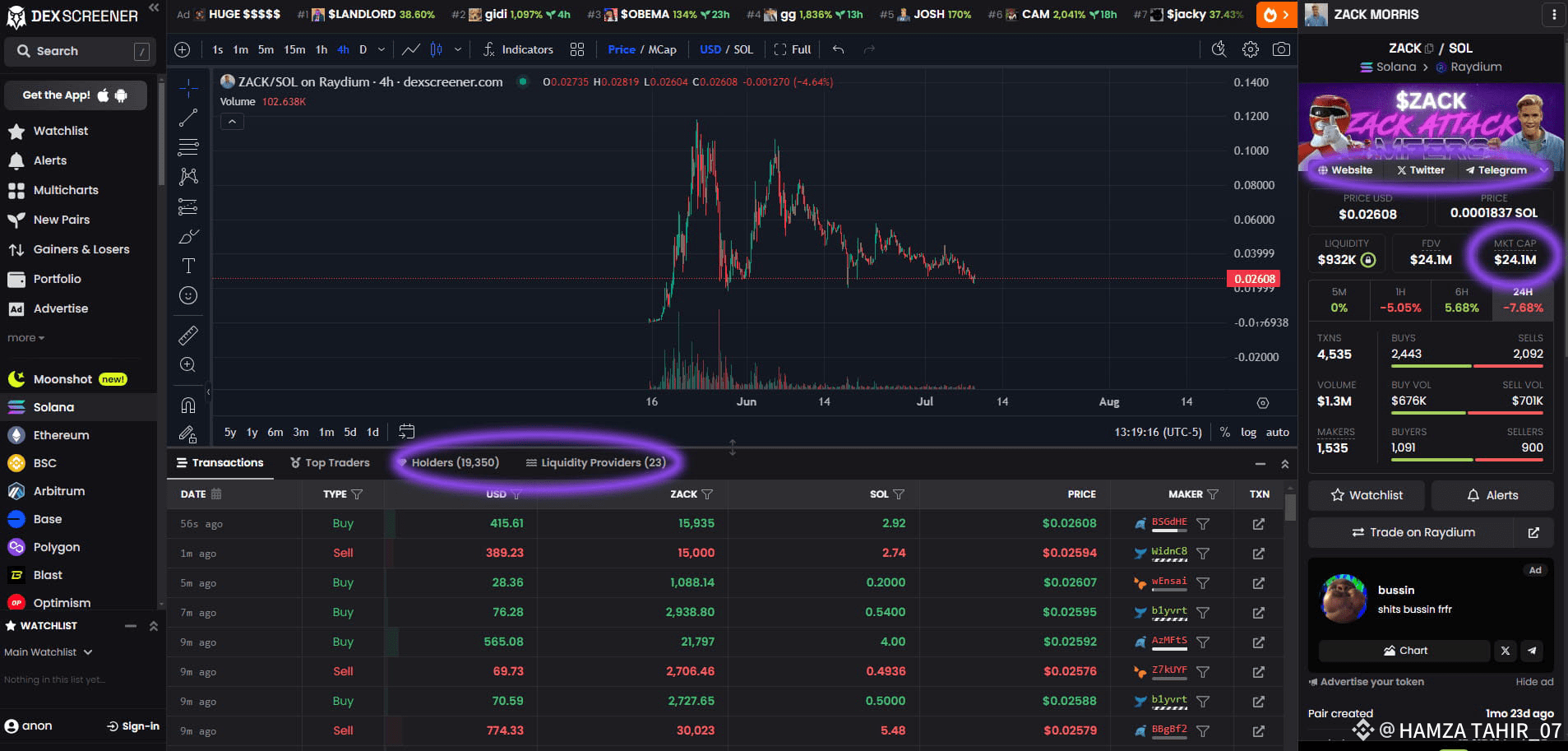Select the 6H price change tab

[x=1462, y=300]
